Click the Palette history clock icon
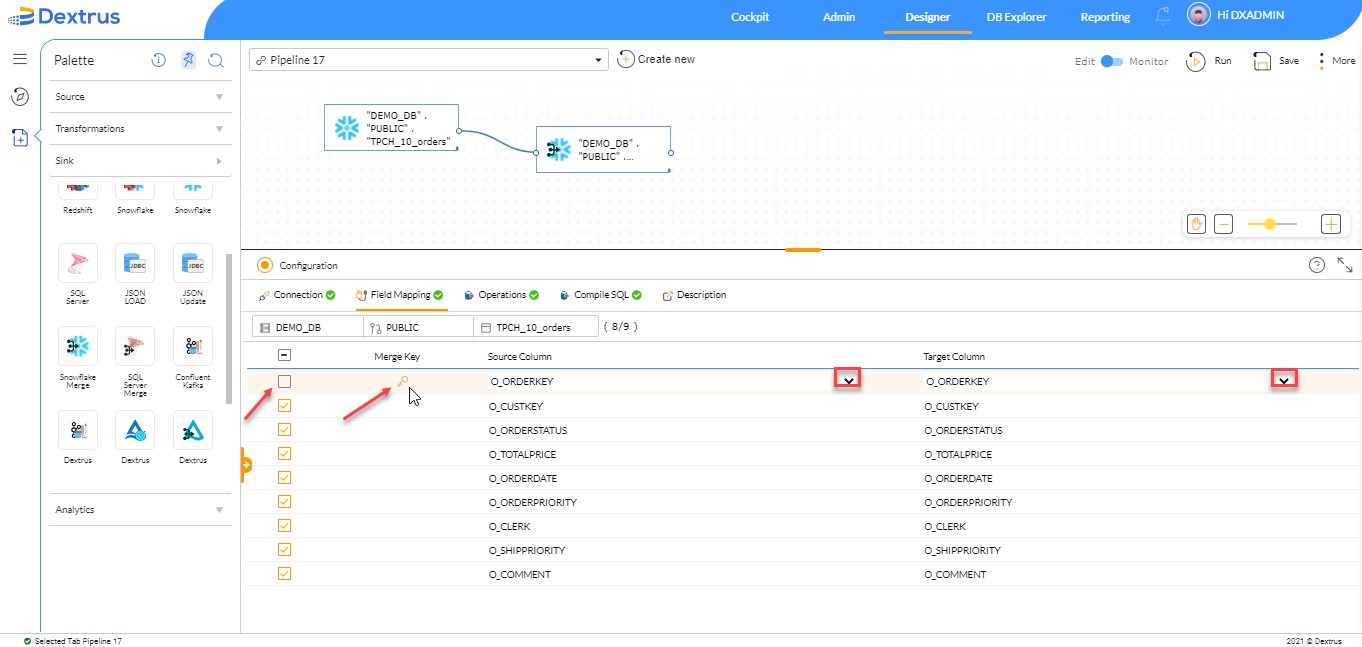 pos(158,60)
